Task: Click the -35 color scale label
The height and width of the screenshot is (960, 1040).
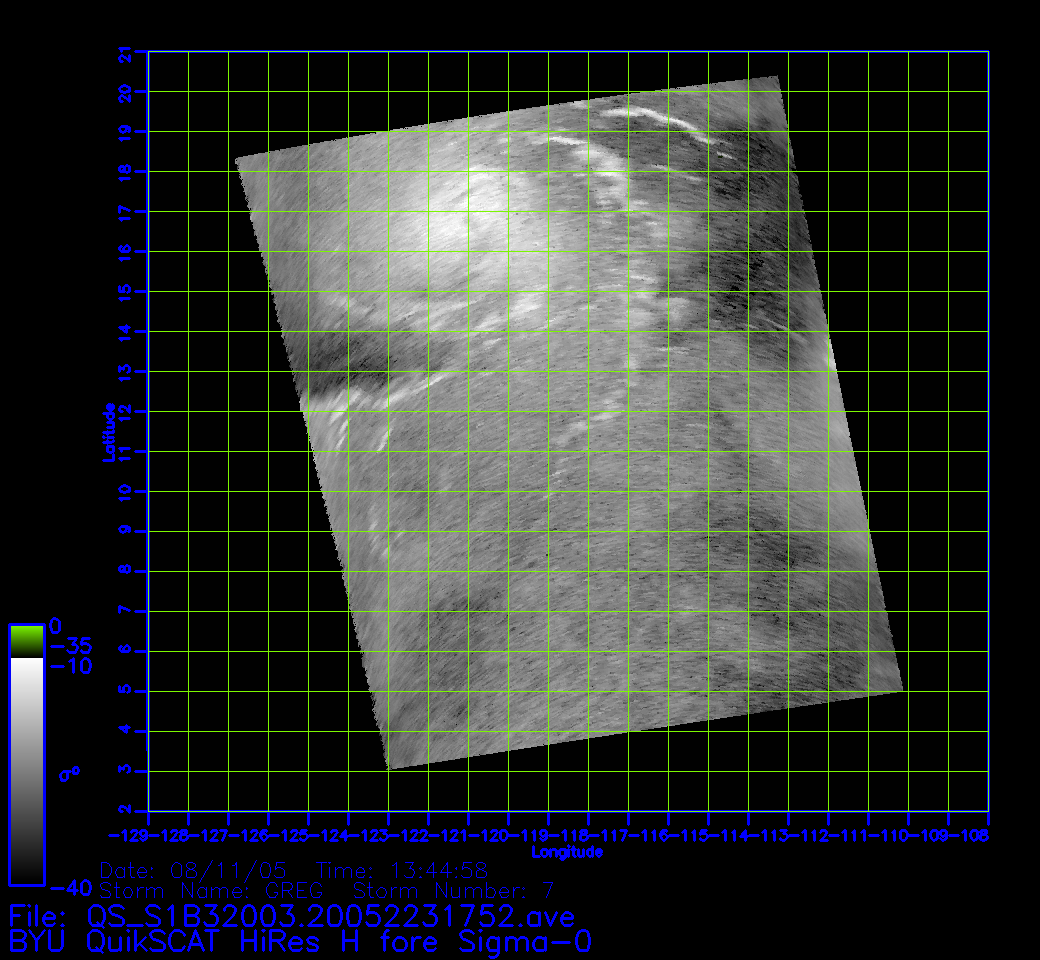Action: (x=70, y=645)
